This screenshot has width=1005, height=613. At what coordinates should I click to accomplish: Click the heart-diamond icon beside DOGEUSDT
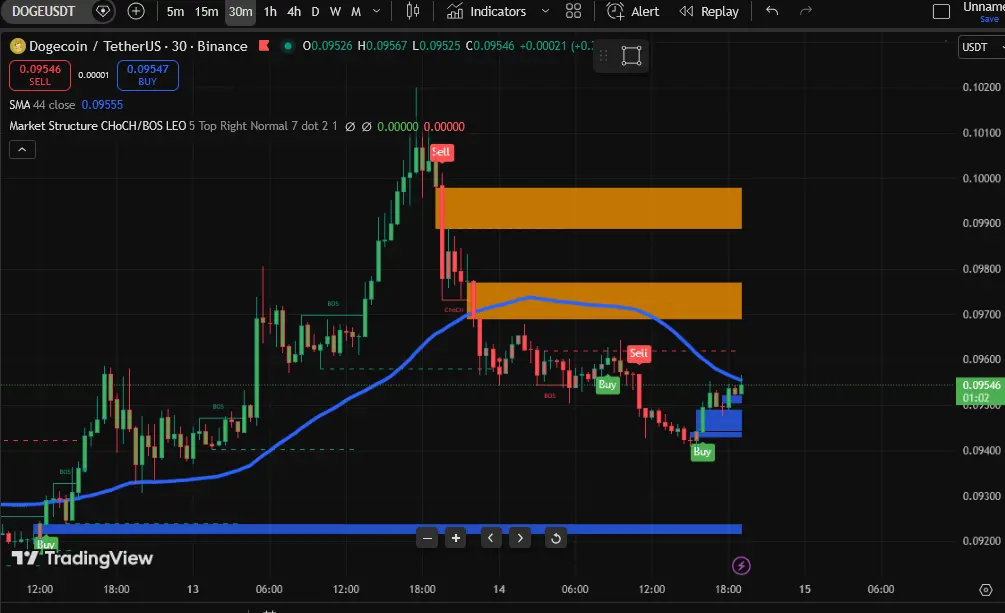click(103, 11)
